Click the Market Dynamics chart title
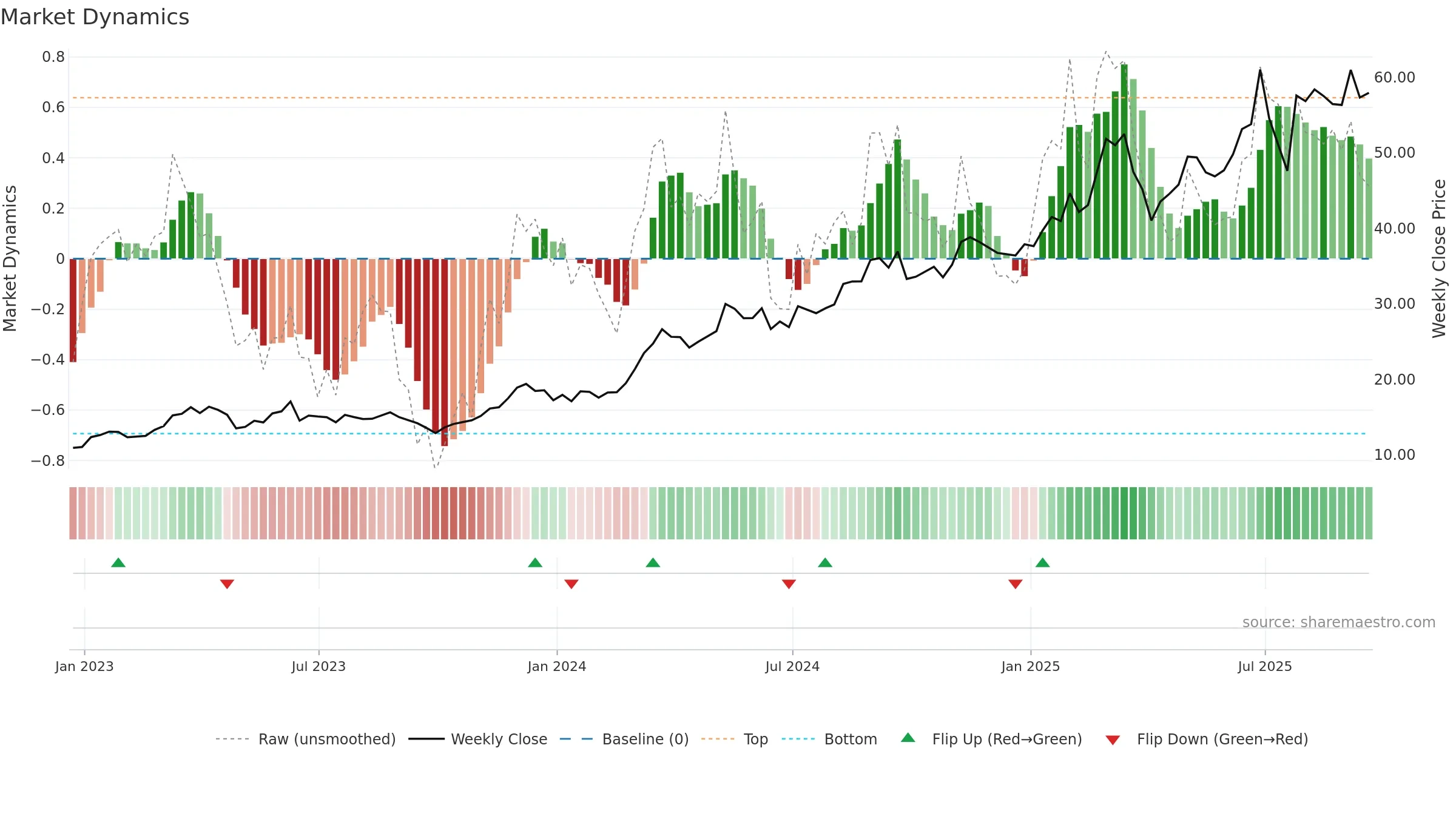Viewport: 1456px width, 819px height. coord(95,17)
